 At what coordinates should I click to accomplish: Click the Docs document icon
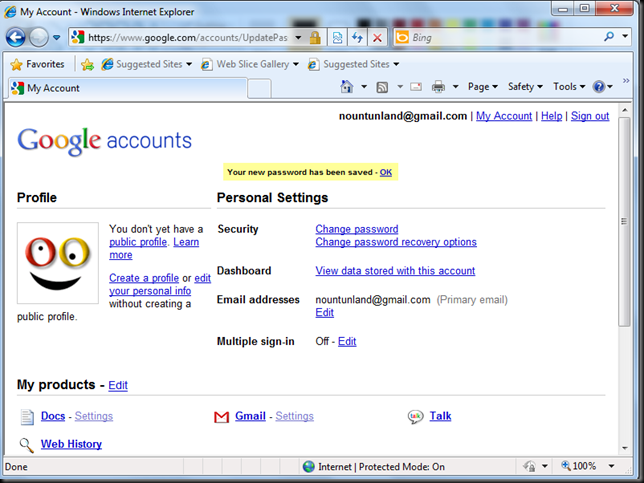click(x=27, y=417)
